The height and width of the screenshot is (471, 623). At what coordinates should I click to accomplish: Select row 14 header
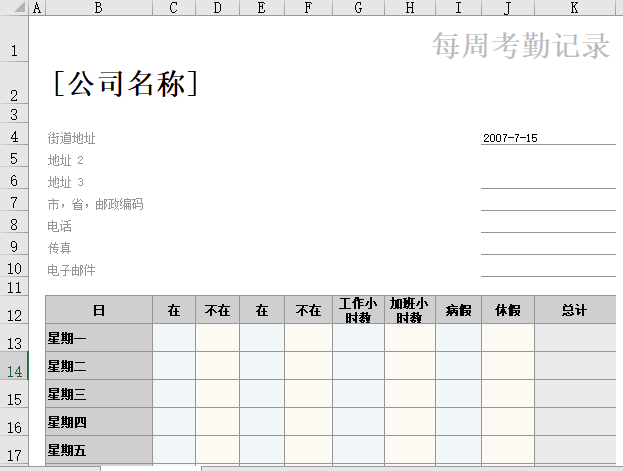(14, 371)
